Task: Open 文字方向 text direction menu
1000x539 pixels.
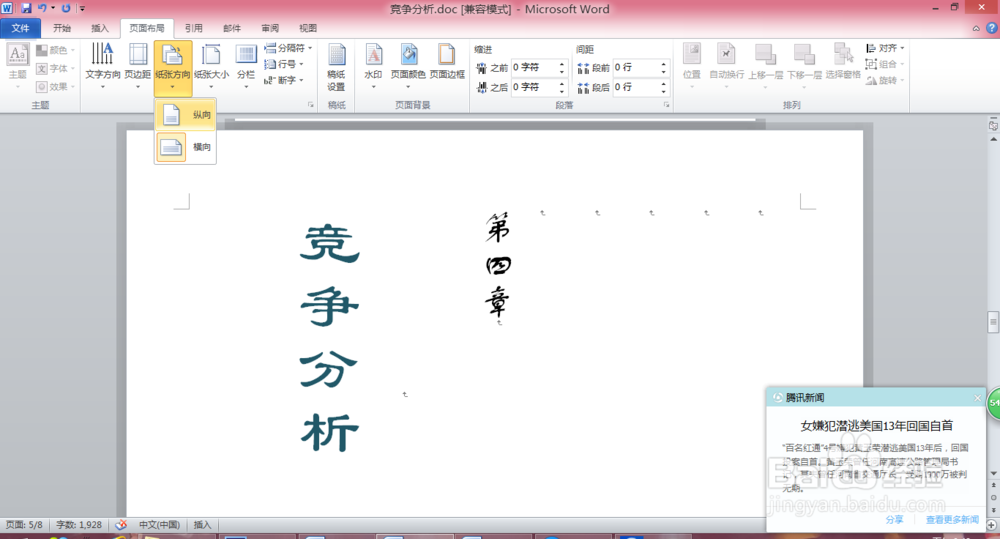Action: pyautogui.click(x=103, y=67)
